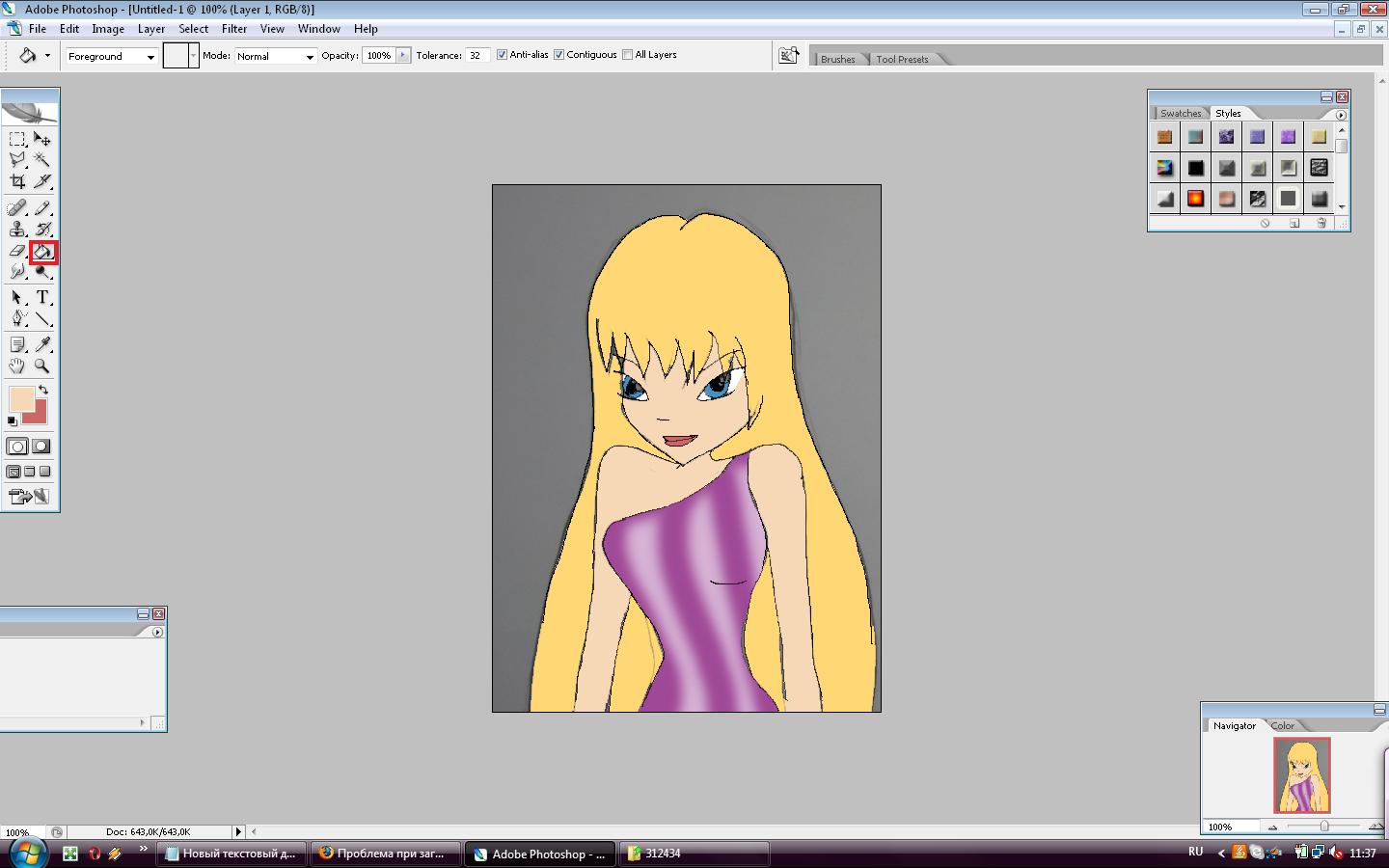
Task: Switch to Standard editing mode
Action: tap(17, 447)
